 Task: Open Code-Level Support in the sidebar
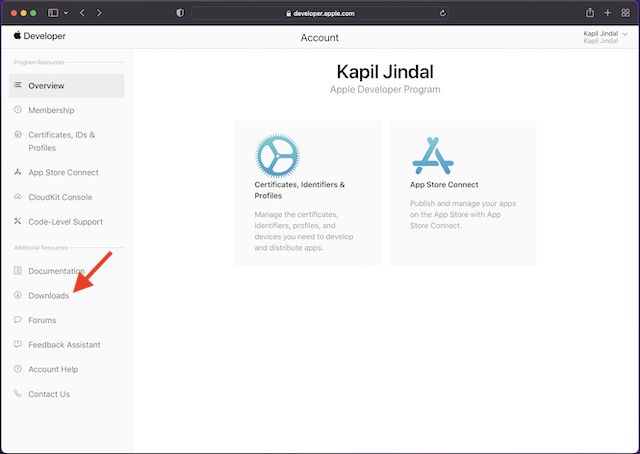[67, 222]
